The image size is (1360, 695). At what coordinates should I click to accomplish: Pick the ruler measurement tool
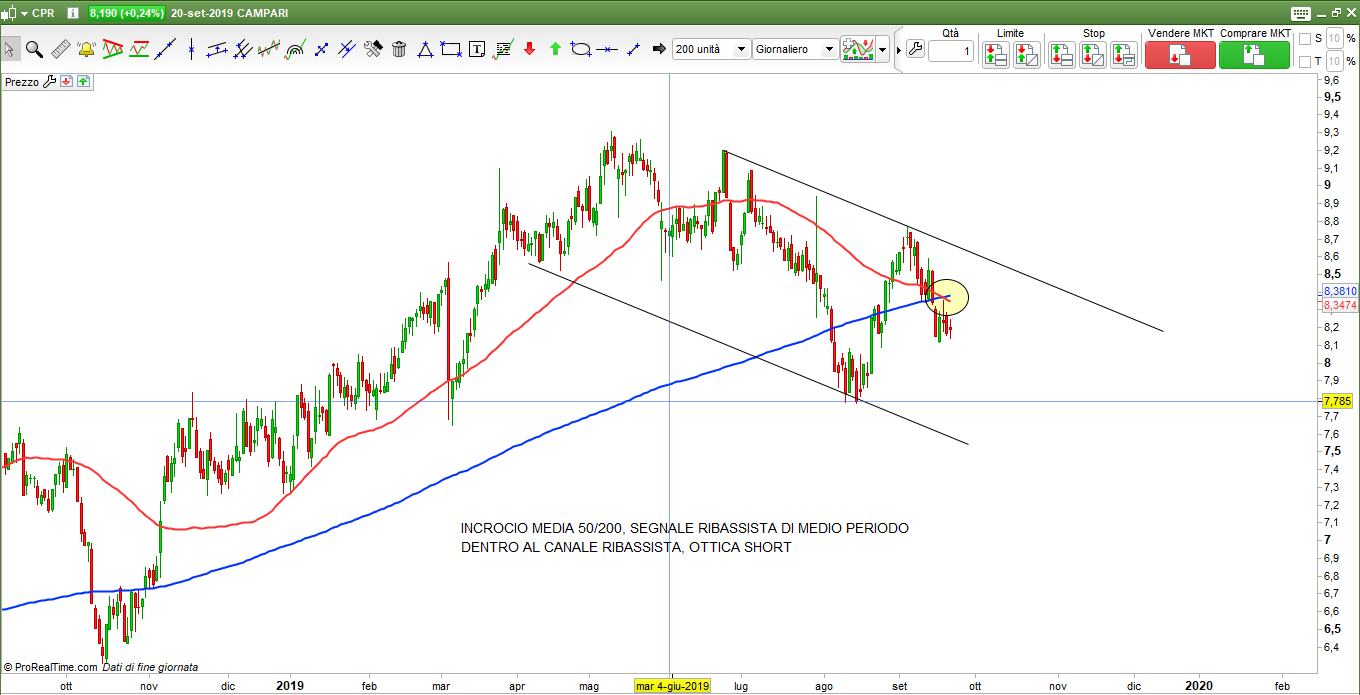[60, 49]
